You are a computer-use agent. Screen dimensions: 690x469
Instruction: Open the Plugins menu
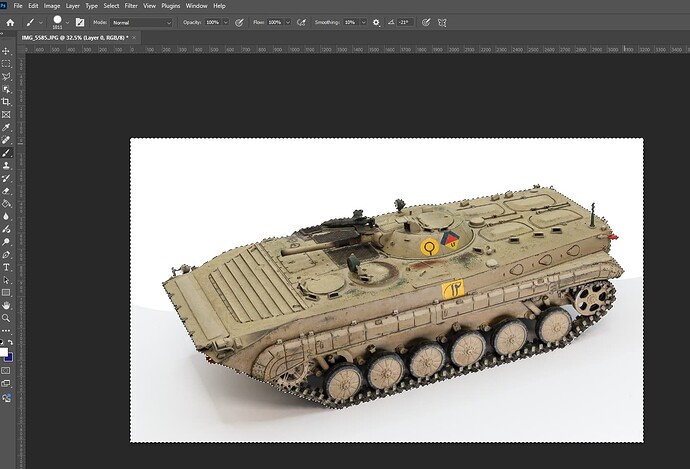pos(170,6)
